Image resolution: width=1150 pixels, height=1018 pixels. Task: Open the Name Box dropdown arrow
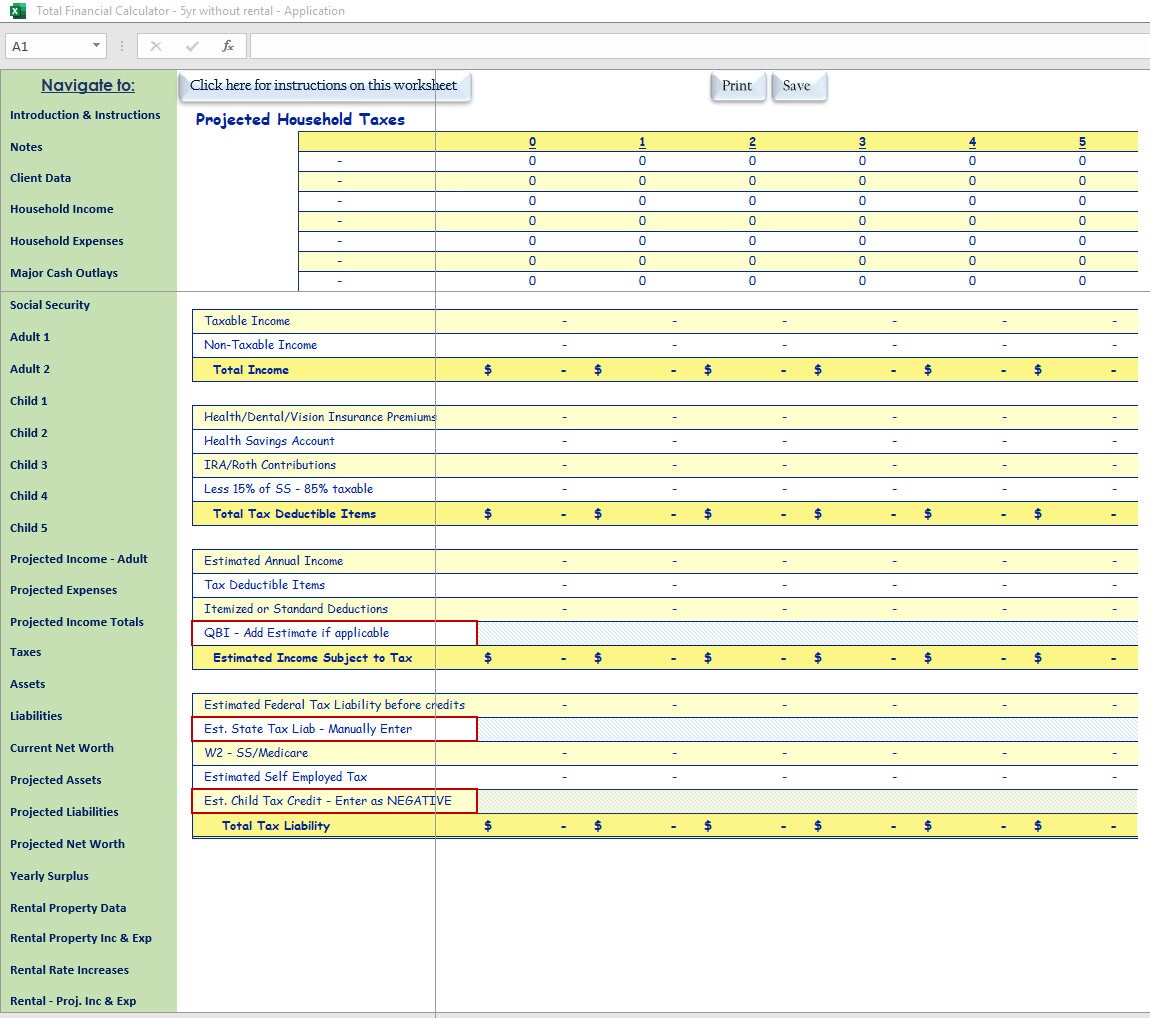click(x=96, y=45)
